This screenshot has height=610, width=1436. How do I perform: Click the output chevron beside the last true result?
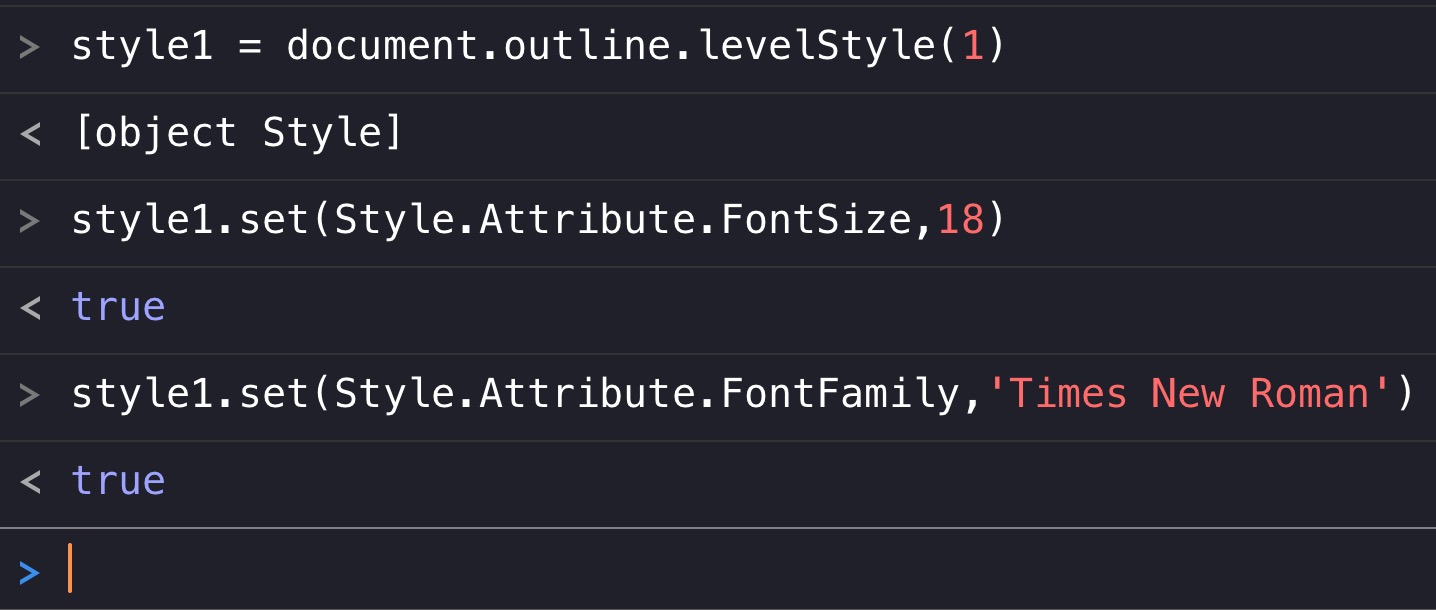pos(30,481)
